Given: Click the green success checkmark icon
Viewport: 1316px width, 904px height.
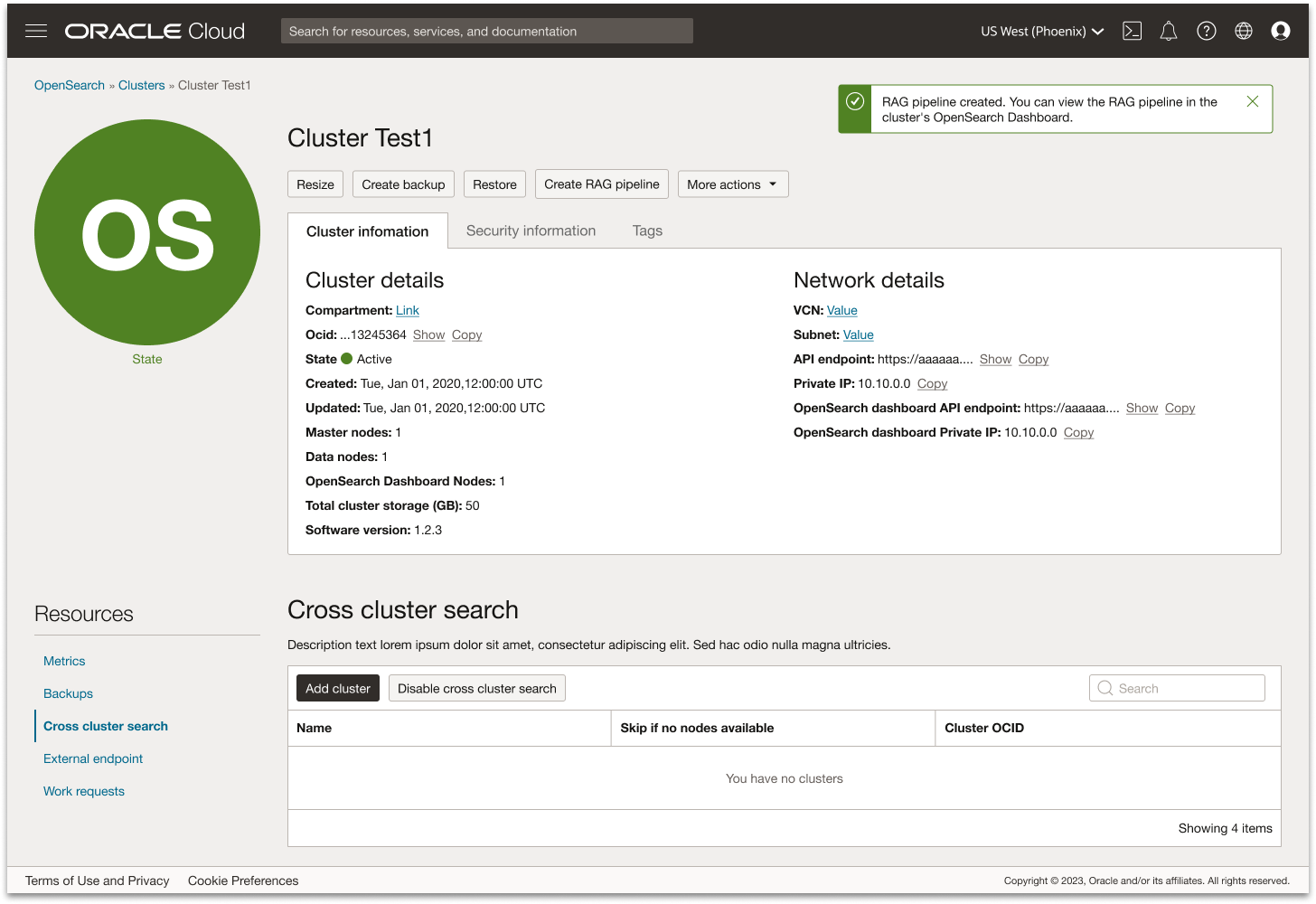Looking at the screenshot, I should [855, 101].
